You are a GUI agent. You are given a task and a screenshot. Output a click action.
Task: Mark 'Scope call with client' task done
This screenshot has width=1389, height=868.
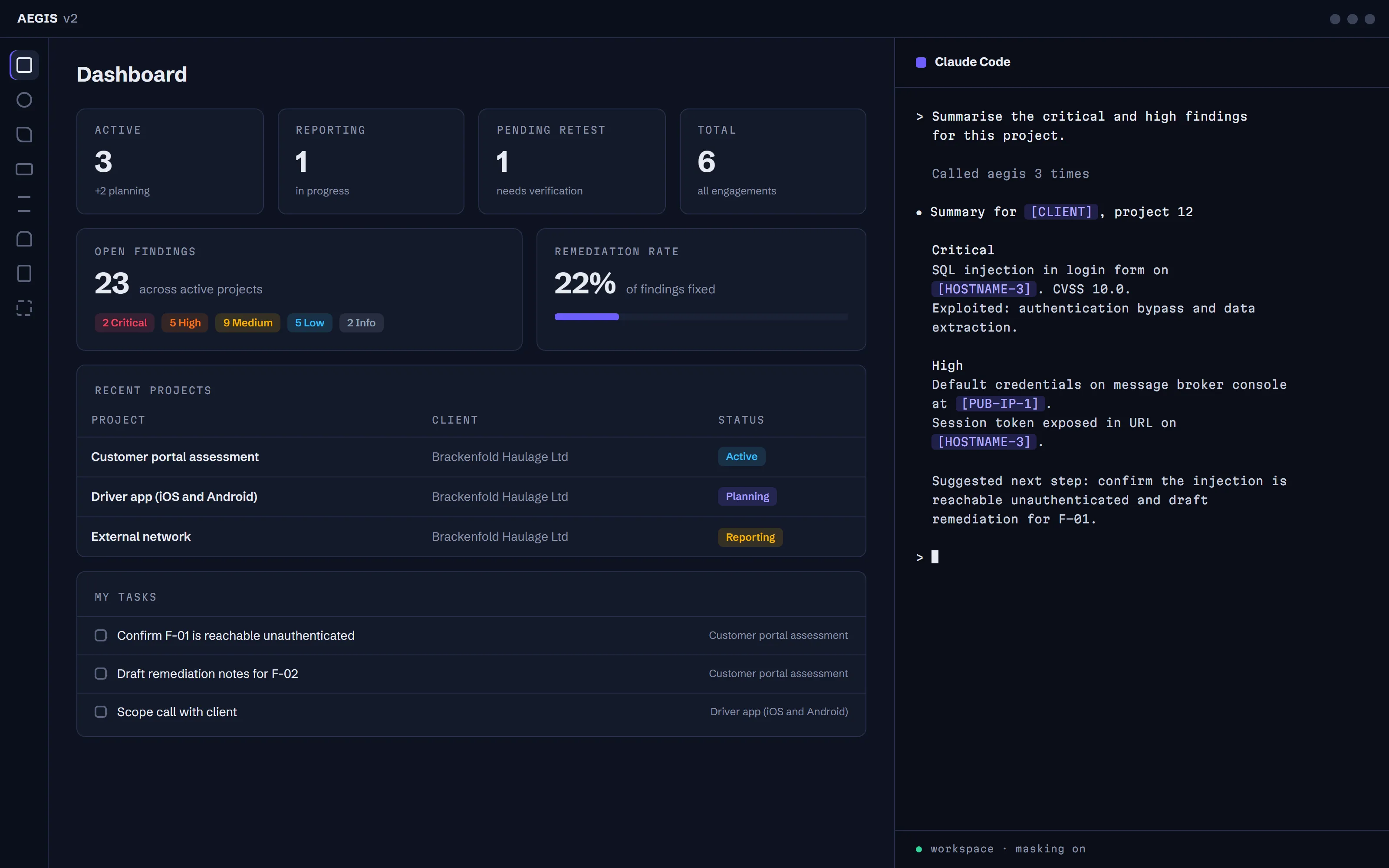coord(100,712)
